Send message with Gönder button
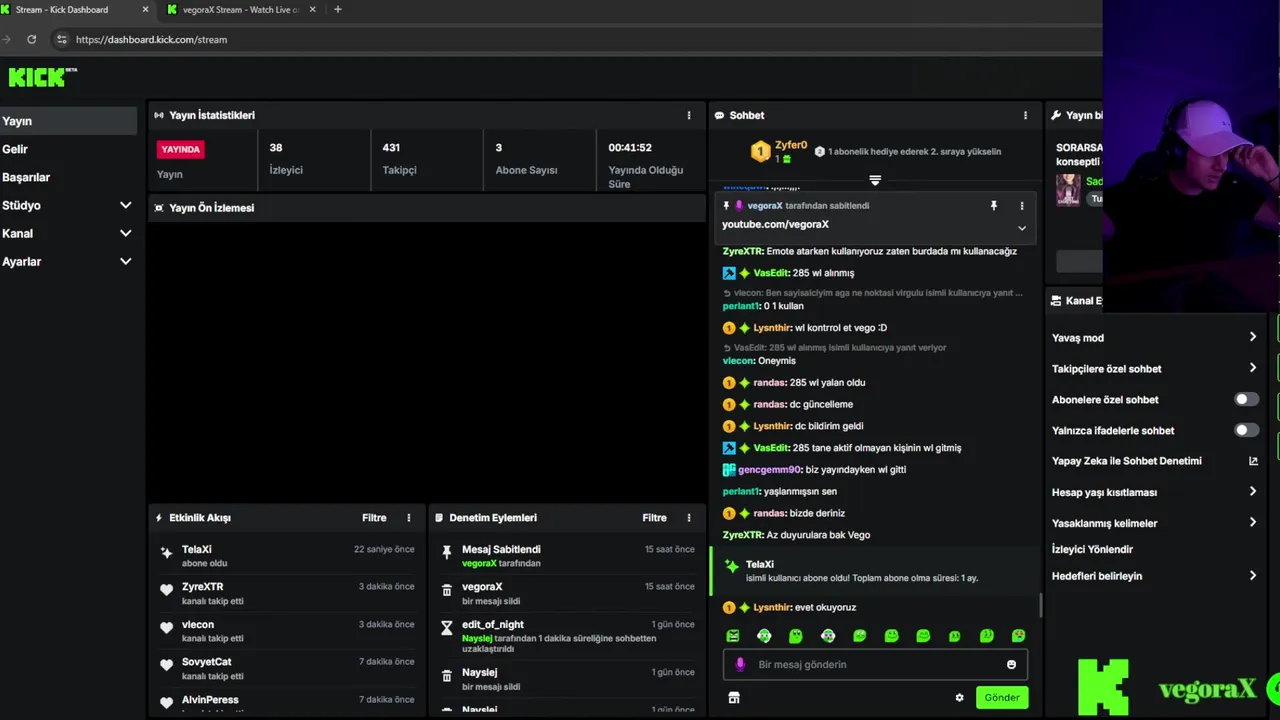The width and height of the screenshot is (1280, 720). click(x=1001, y=698)
